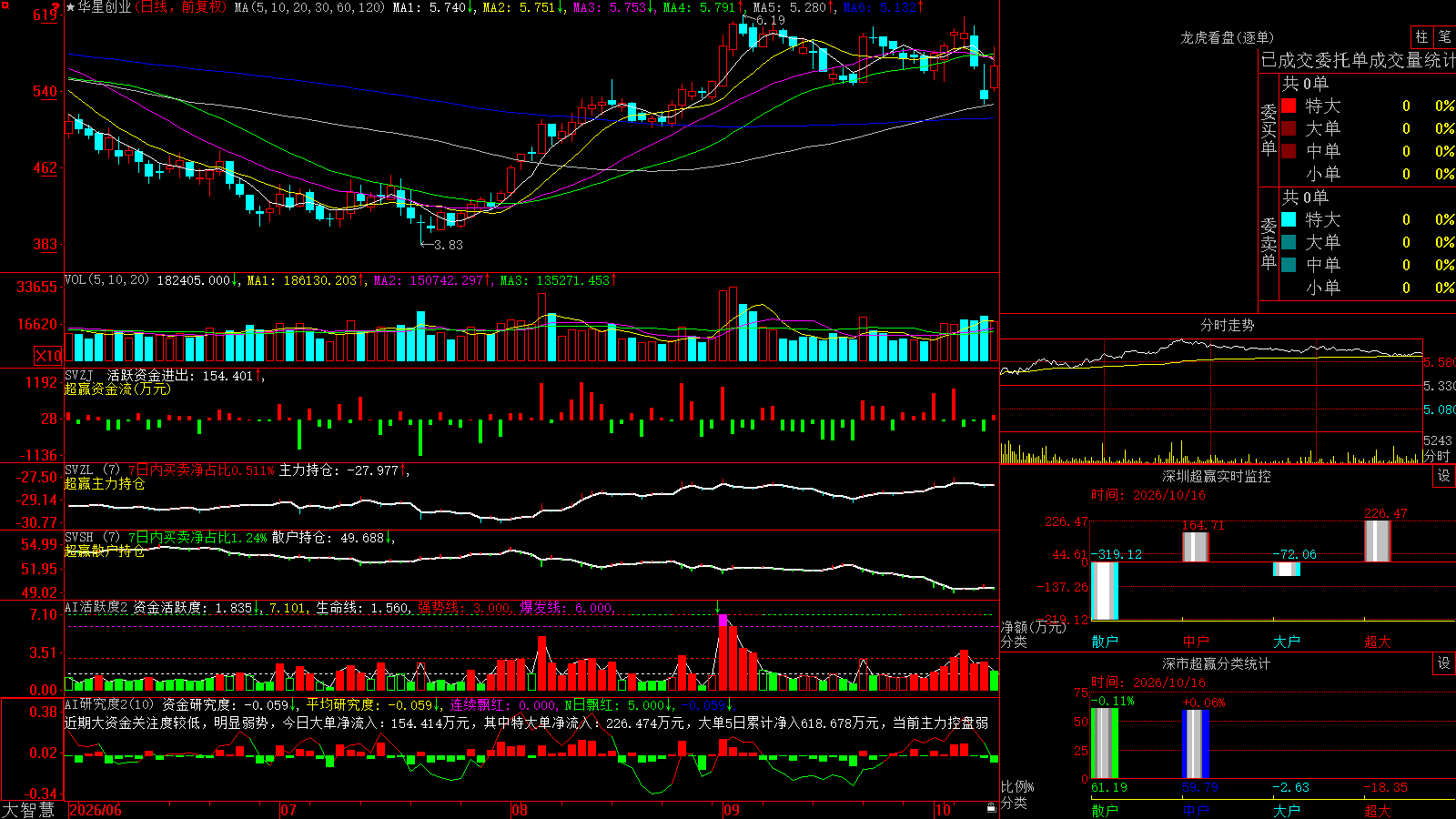Click the 09 month marker on the timeline
Viewport: 1456px width, 819px height.
point(732,810)
